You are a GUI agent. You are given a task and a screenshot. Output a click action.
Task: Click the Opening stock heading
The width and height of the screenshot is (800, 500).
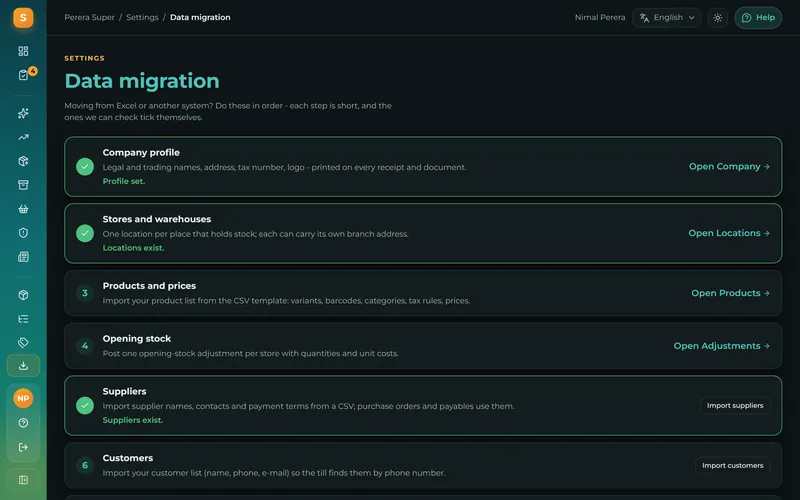click(137, 339)
